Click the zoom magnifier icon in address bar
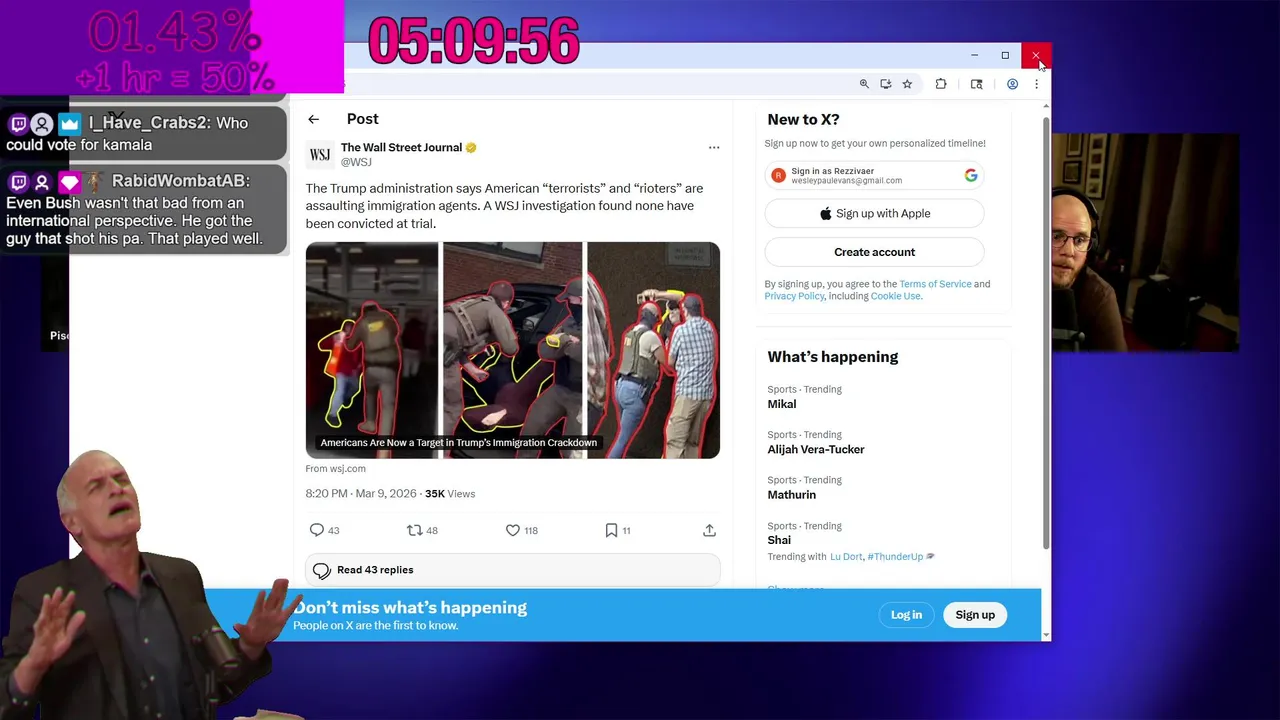Screen dimensions: 1280x720 point(864,84)
